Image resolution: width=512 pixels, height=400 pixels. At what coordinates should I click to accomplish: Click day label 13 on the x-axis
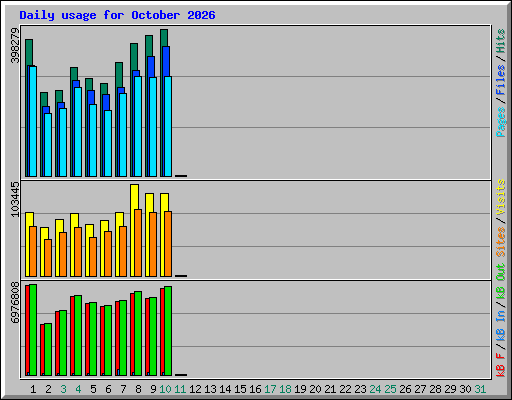pyautogui.click(x=210, y=389)
